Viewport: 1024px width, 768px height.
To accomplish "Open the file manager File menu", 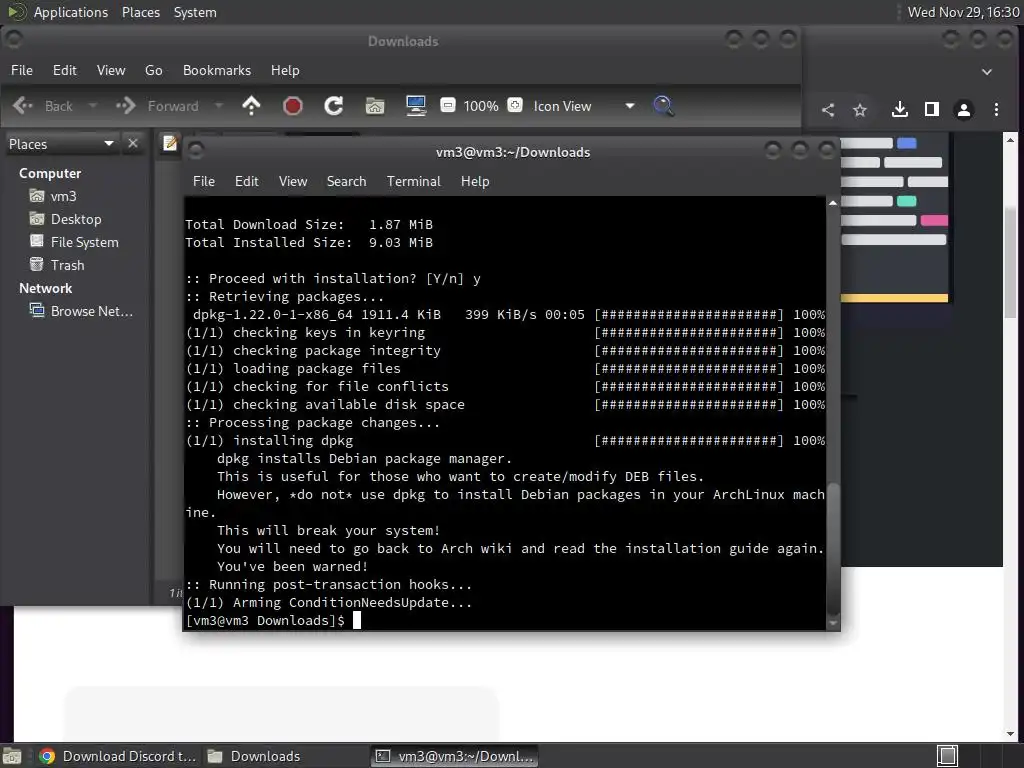I will click(x=22, y=70).
